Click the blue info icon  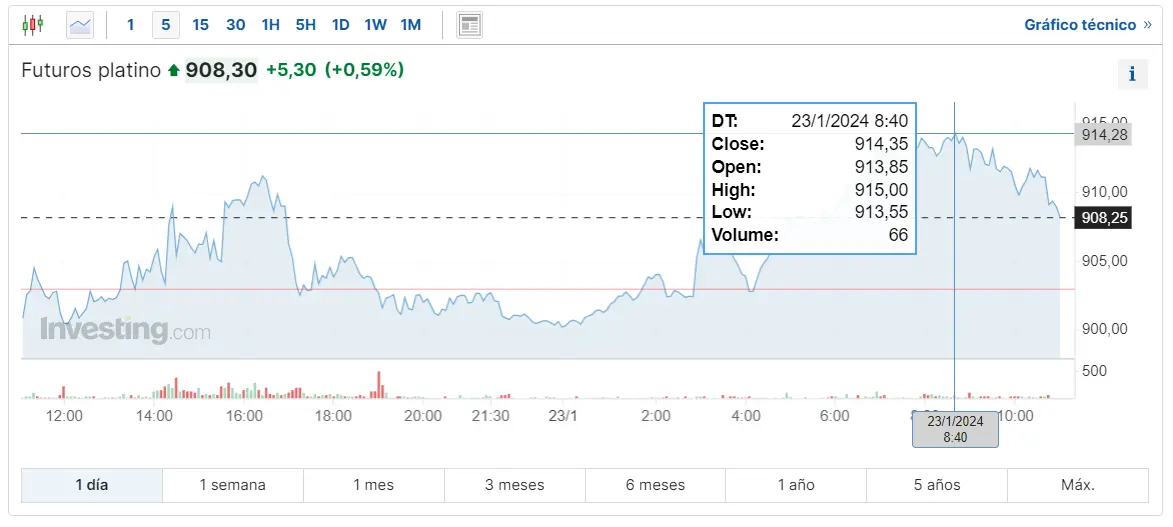click(x=1132, y=74)
